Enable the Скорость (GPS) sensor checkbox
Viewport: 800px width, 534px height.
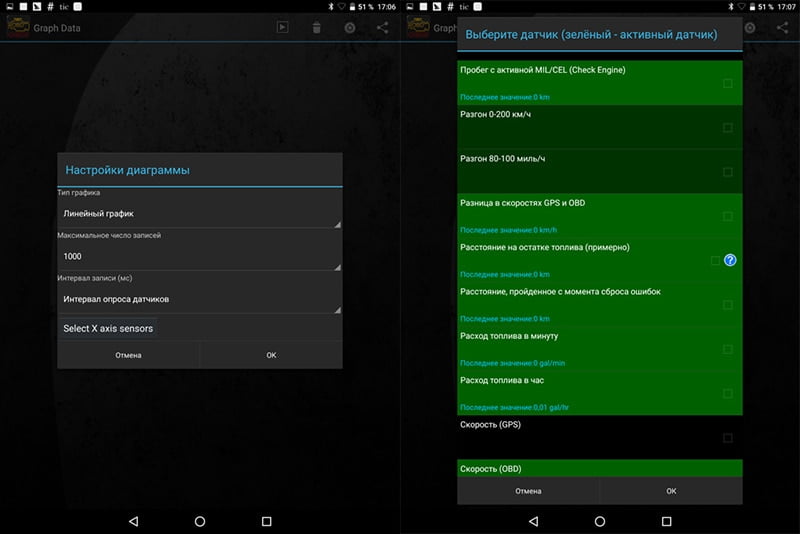(727, 438)
